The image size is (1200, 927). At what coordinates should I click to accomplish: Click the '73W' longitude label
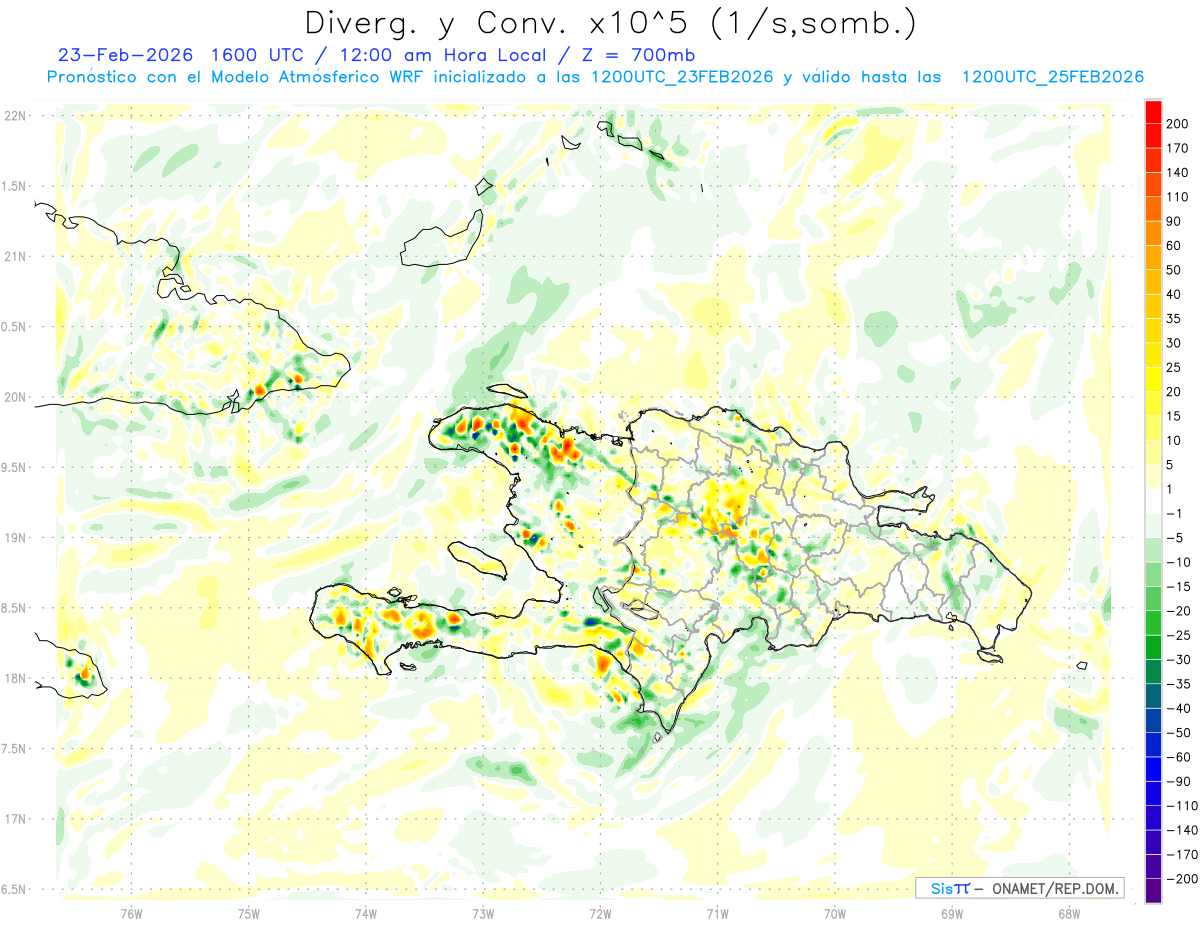[x=483, y=913]
